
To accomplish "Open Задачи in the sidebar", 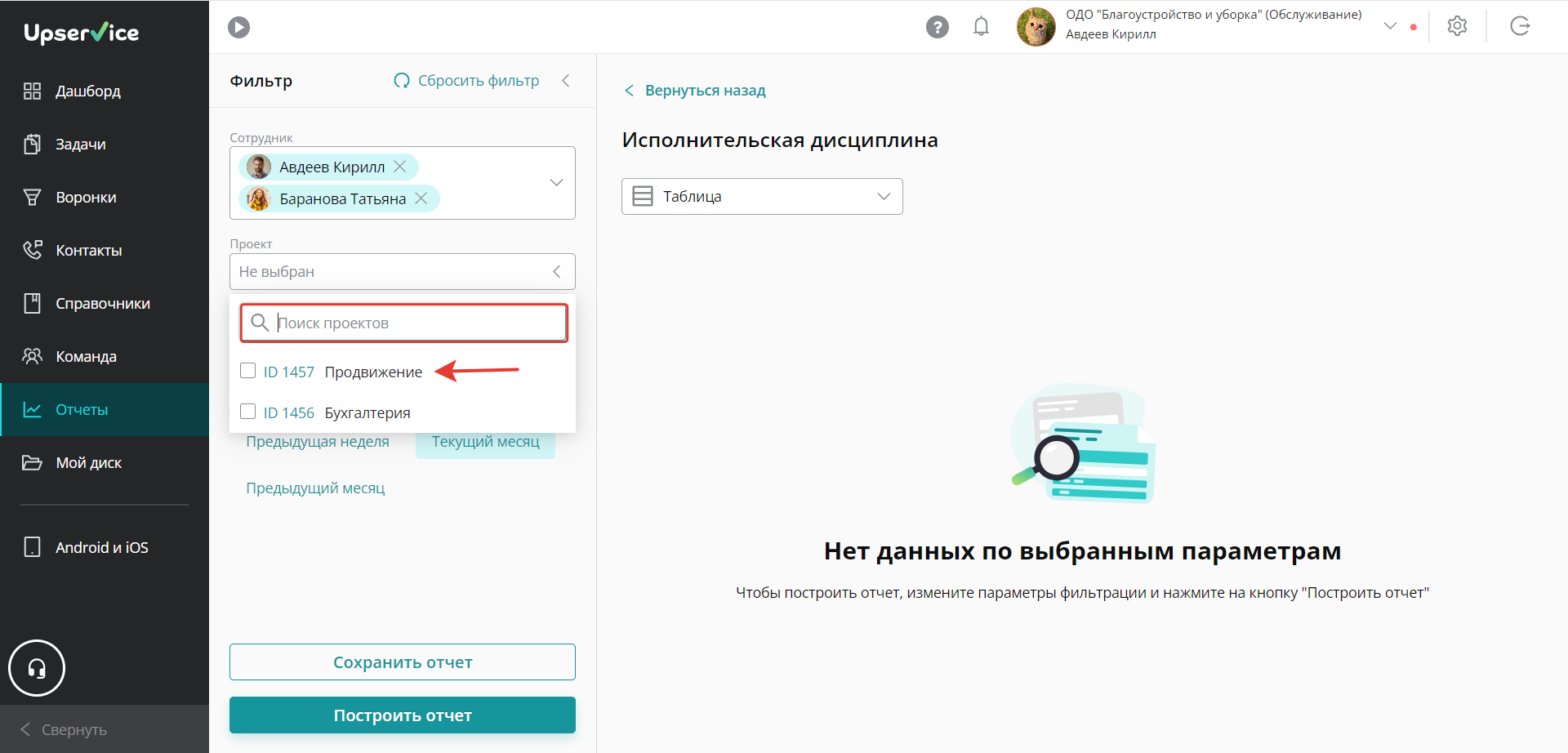I will click(x=105, y=144).
